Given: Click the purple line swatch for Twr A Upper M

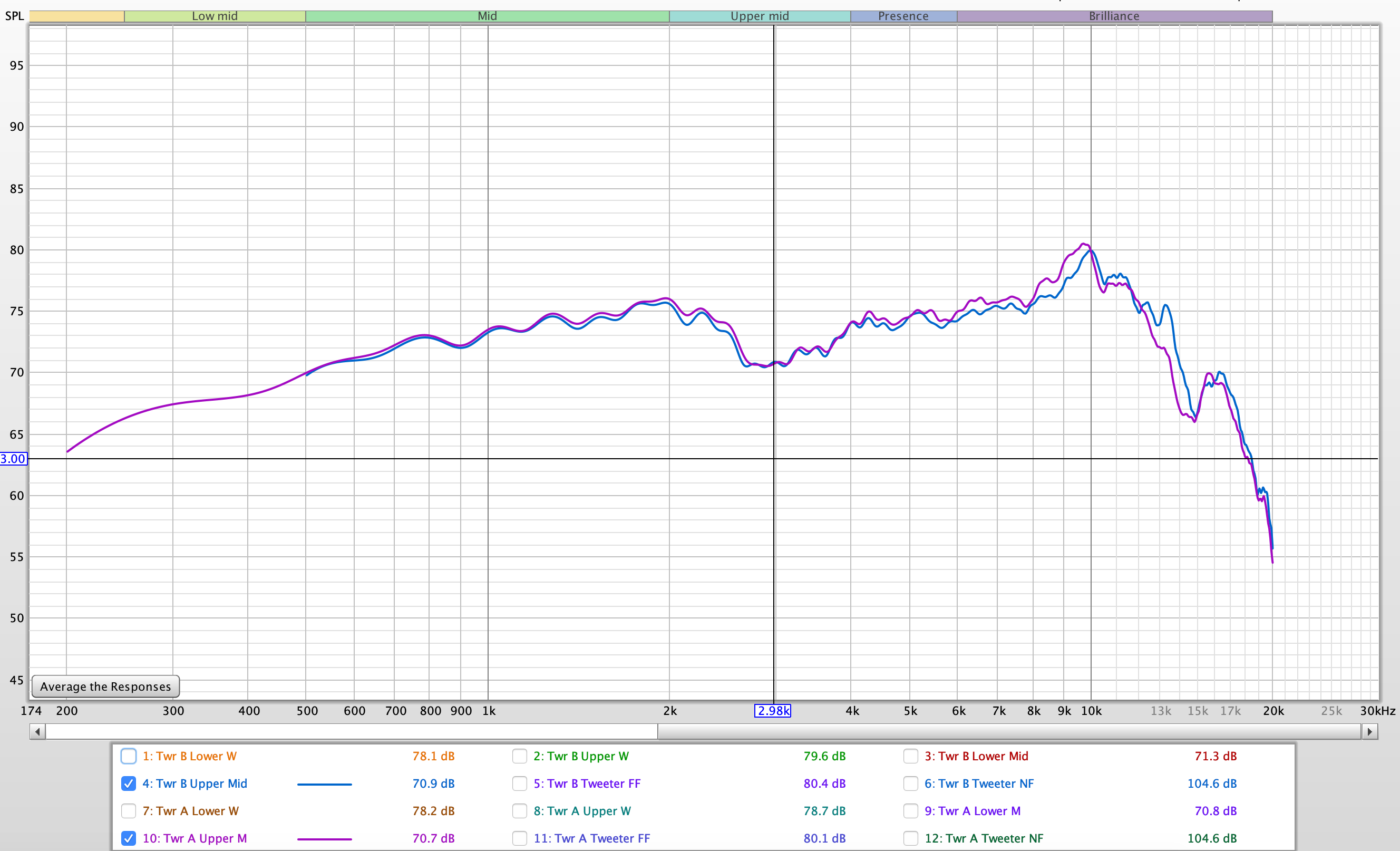Looking at the screenshot, I should (x=324, y=838).
